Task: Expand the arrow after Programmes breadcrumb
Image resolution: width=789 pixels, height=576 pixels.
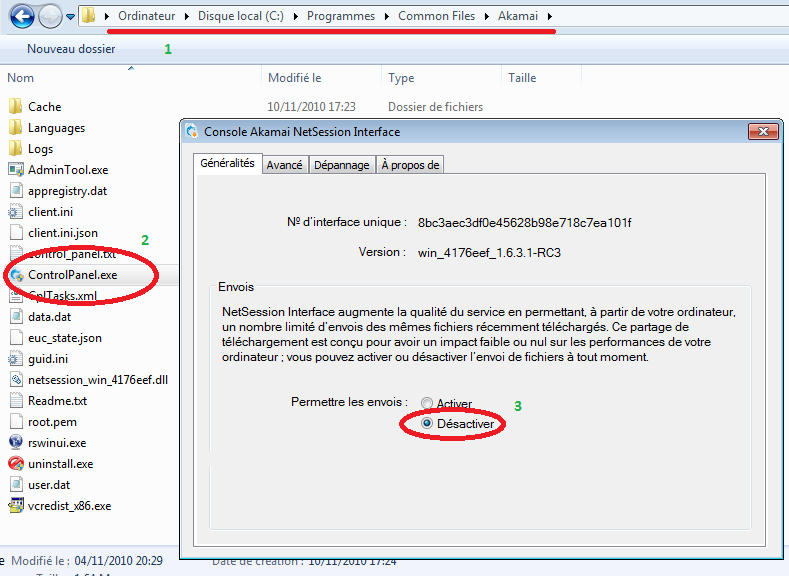Action: point(386,16)
